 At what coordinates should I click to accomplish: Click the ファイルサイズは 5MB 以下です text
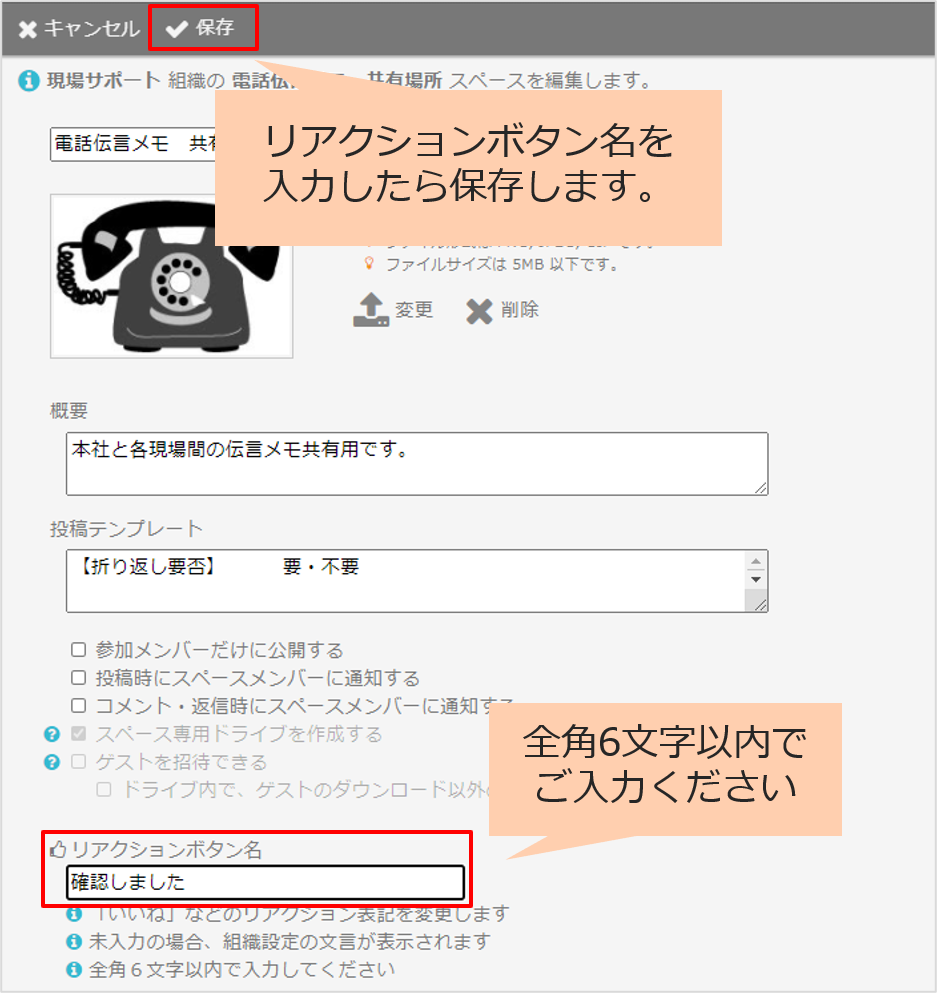501,264
